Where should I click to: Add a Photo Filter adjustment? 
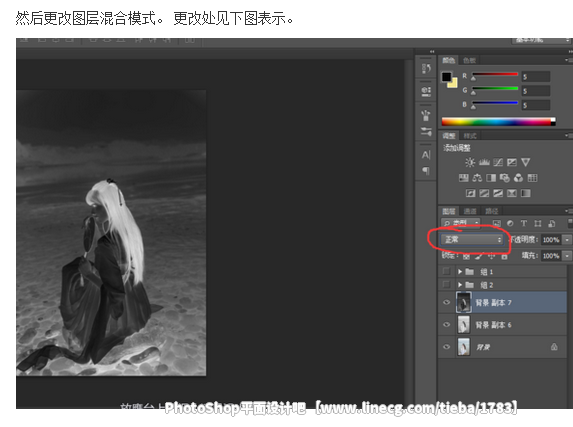click(505, 178)
